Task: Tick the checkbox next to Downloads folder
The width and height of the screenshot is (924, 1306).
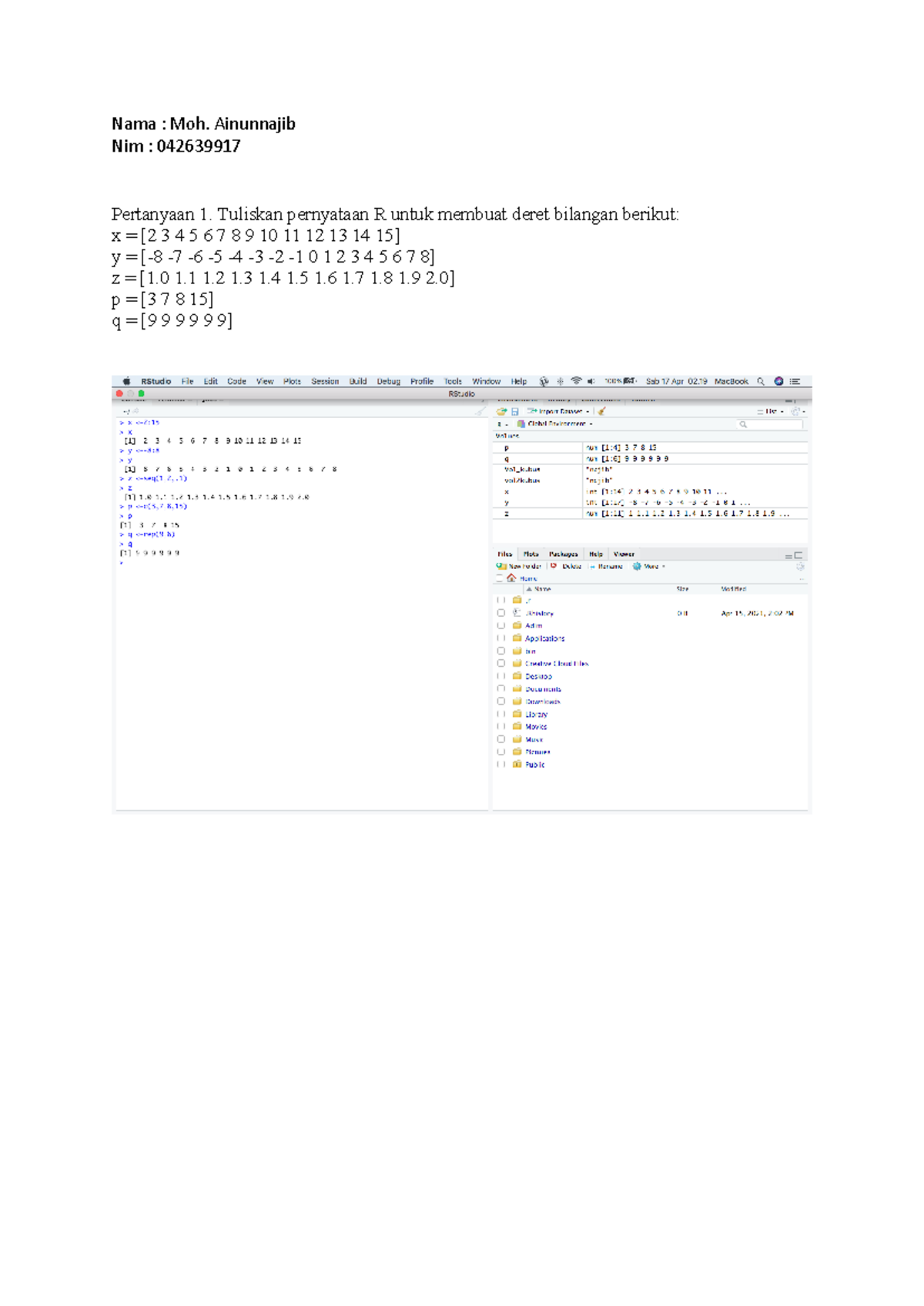Action: [501, 702]
